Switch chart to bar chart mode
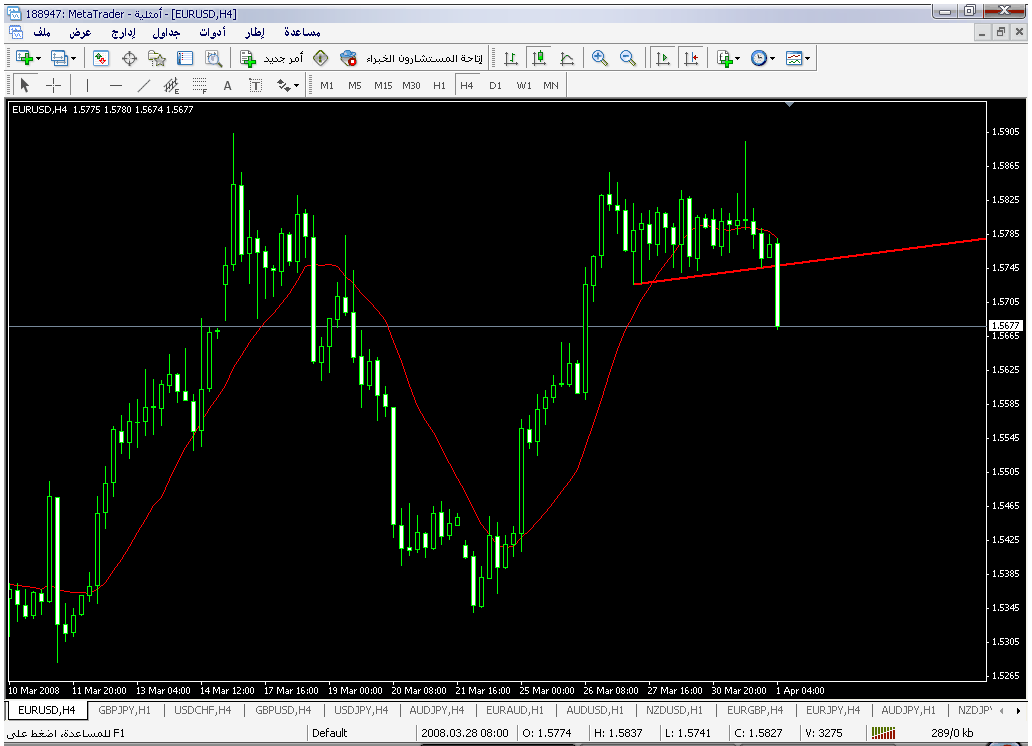Viewport: 1032px width, 746px height. click(511, 58)
